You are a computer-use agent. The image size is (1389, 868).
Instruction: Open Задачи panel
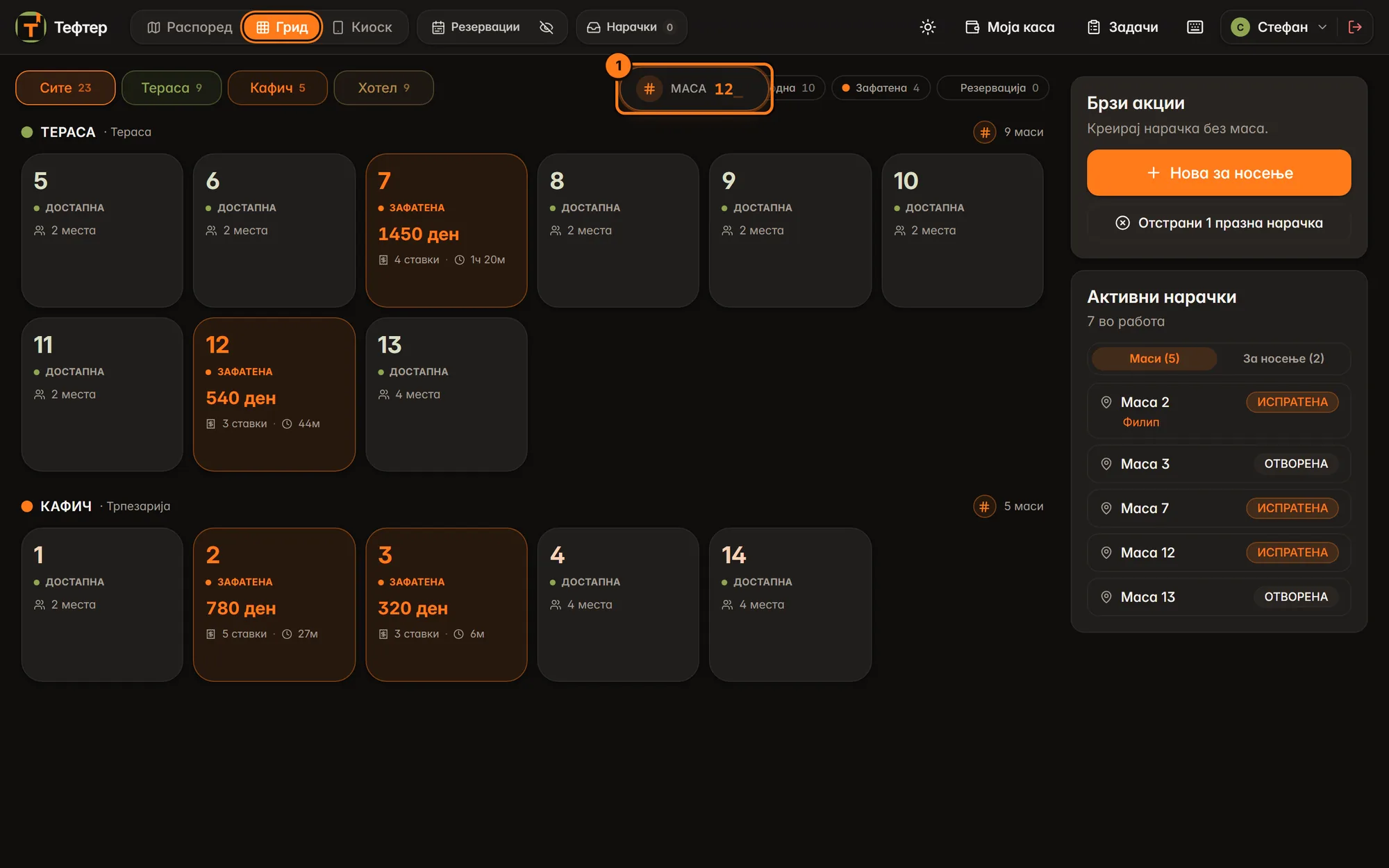[x=1122, y=27]
